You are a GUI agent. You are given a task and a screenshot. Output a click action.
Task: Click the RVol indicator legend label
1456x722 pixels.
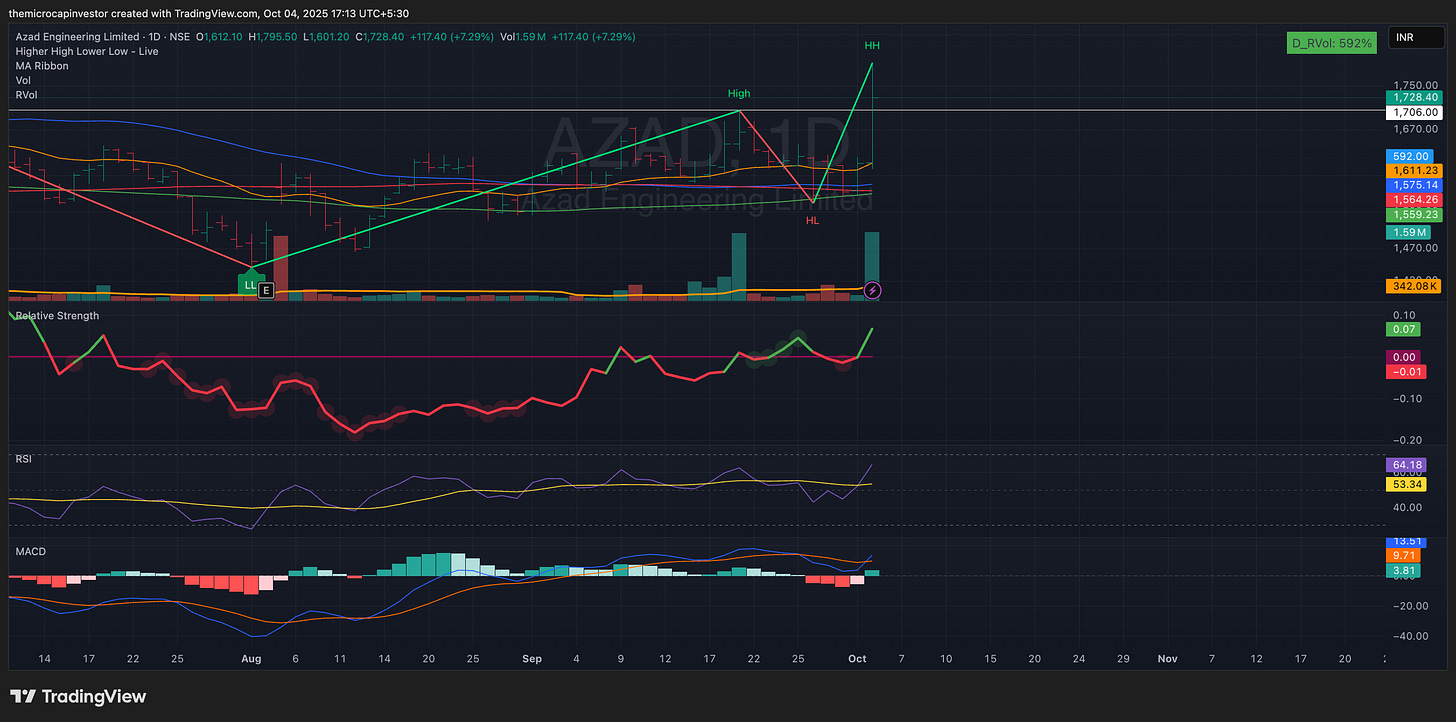point(26,94)
